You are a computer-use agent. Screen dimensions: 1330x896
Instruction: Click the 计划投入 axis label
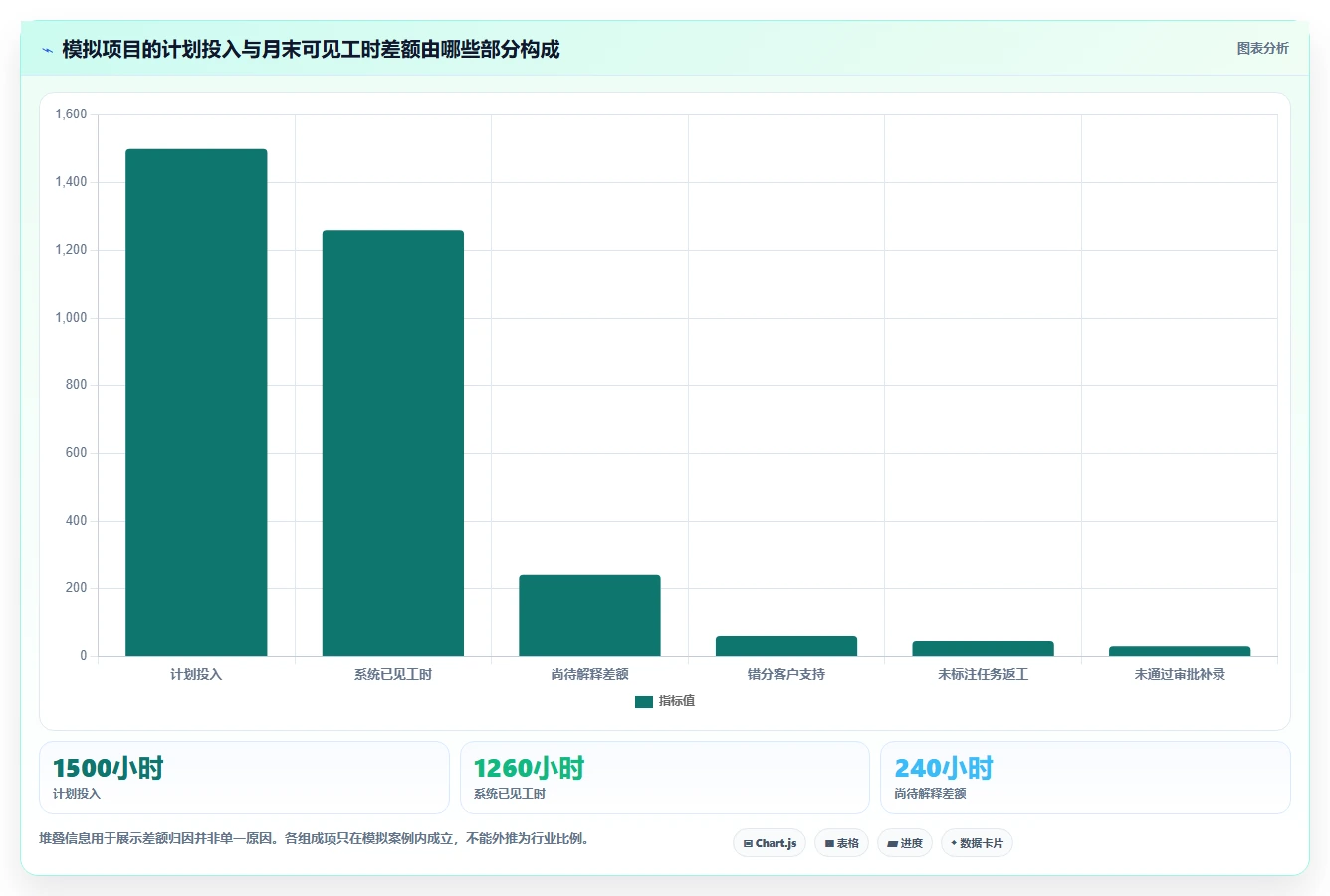pyautogui.click(x=196, y=674)
